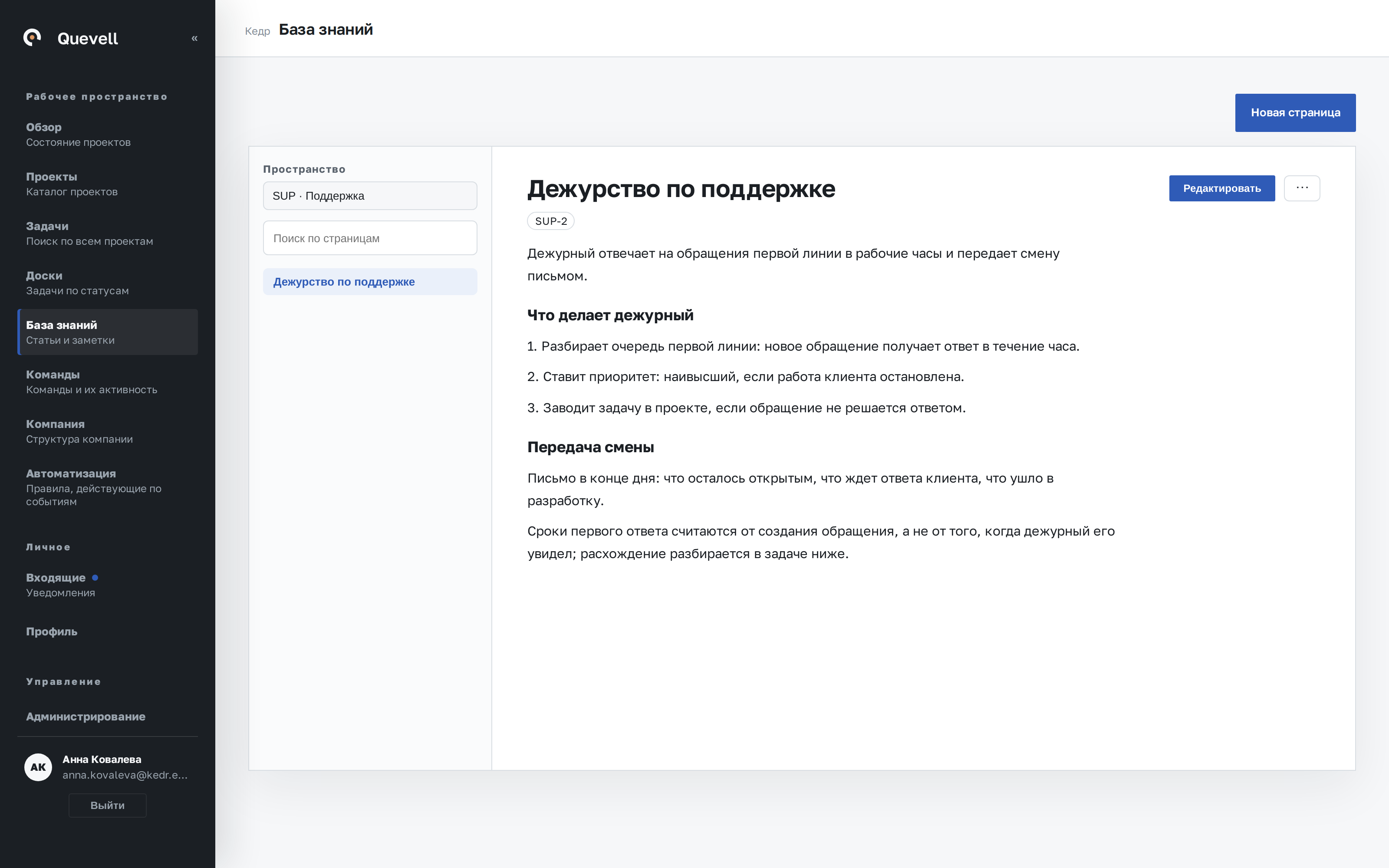1389x868 pixels.
Task: Navigate to Задачи search section
Action: (x=107, y=233)
